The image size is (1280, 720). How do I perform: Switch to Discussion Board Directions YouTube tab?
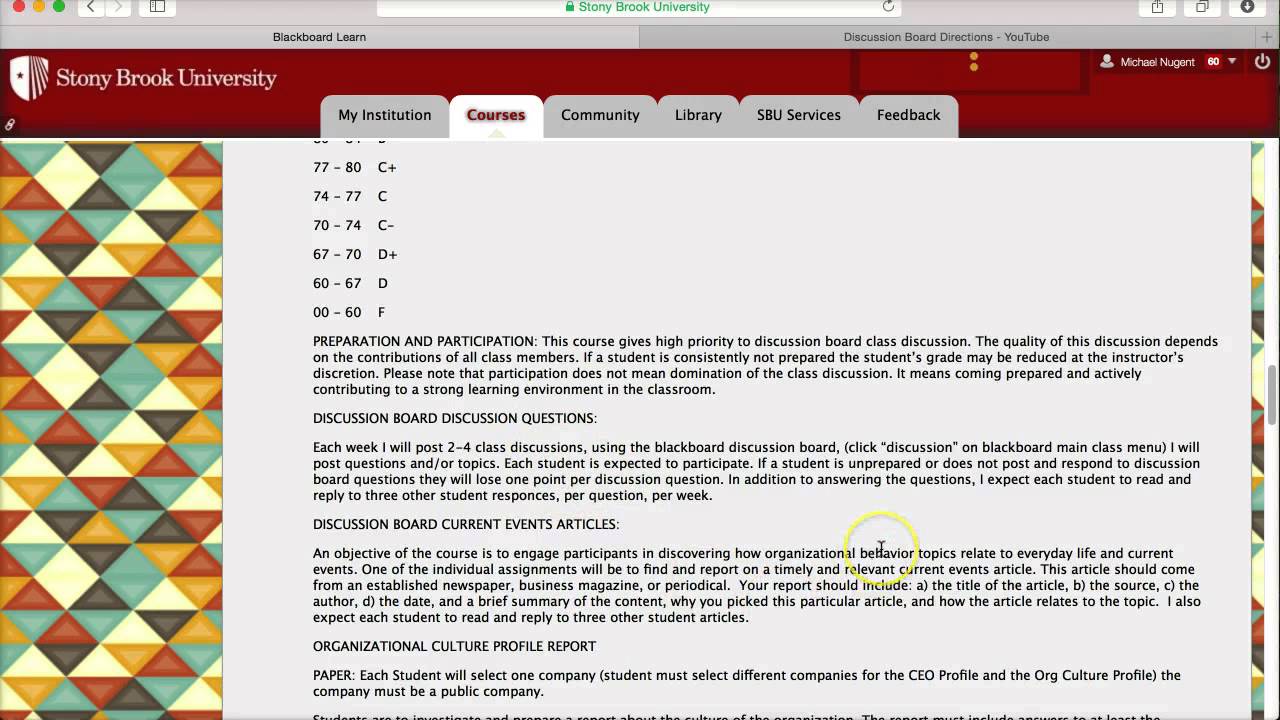(x=946, y=37)
